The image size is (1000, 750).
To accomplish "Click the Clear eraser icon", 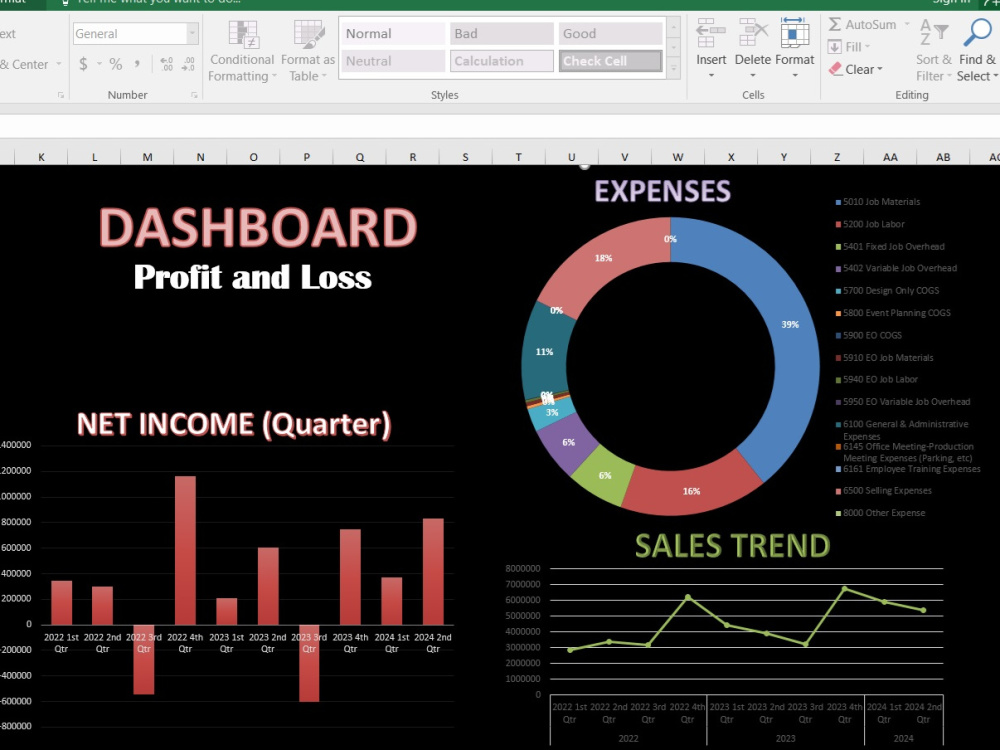I will [x=835, y=69].
